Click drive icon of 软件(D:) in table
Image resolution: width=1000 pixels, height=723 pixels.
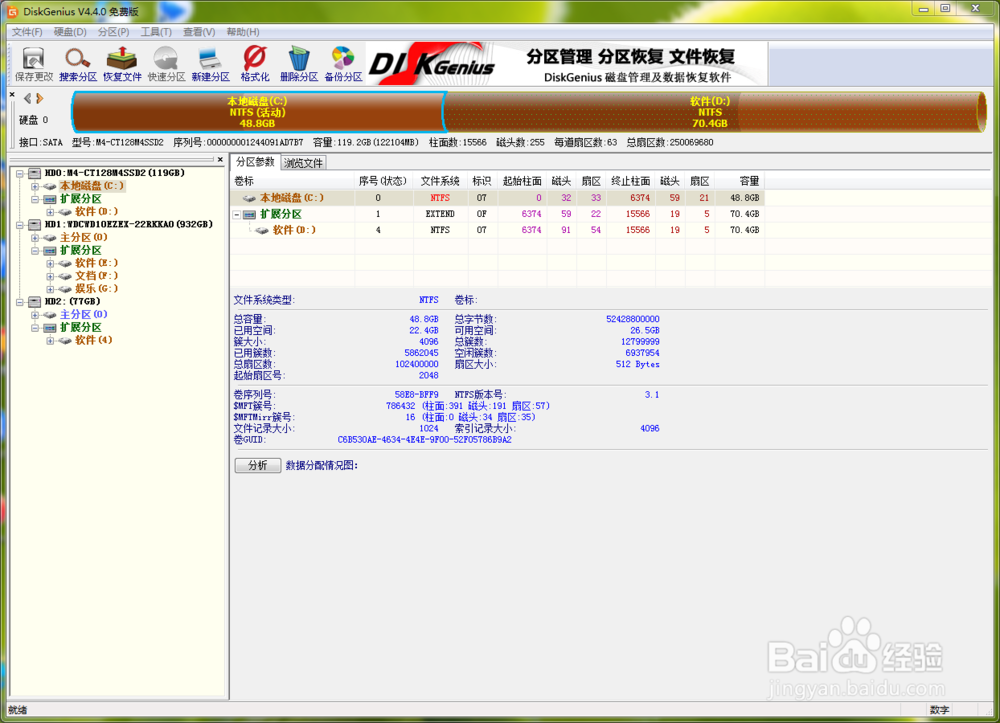[x=261, y=230]
